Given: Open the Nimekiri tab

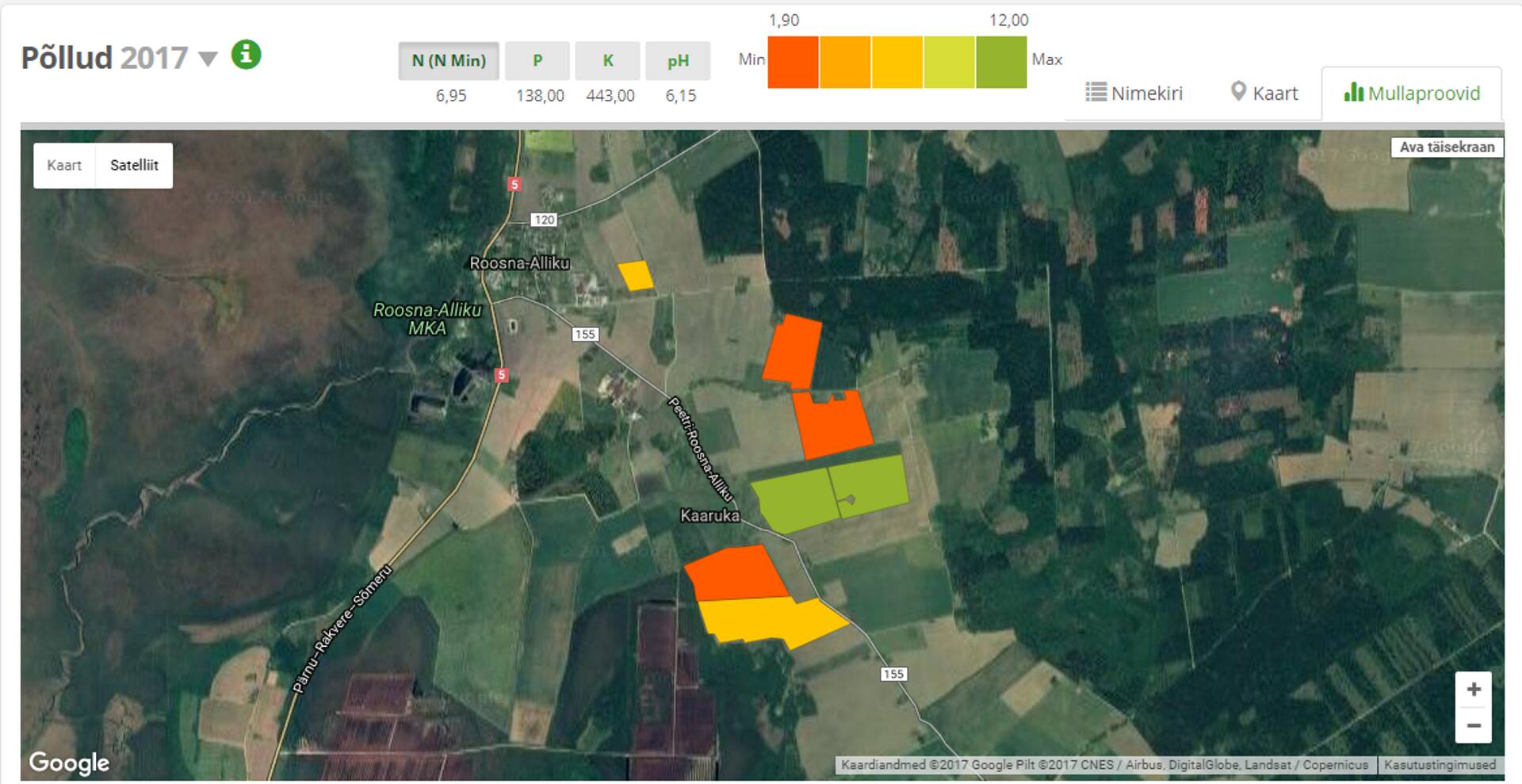Looking at the screenshot, I should point(1134,94).
